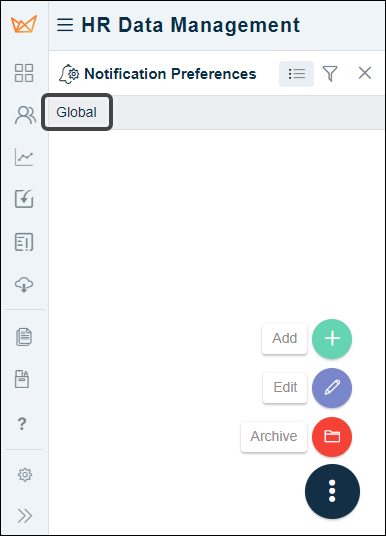
Task: Open the documents copy icon in sidebar
Action: point(24,337)
